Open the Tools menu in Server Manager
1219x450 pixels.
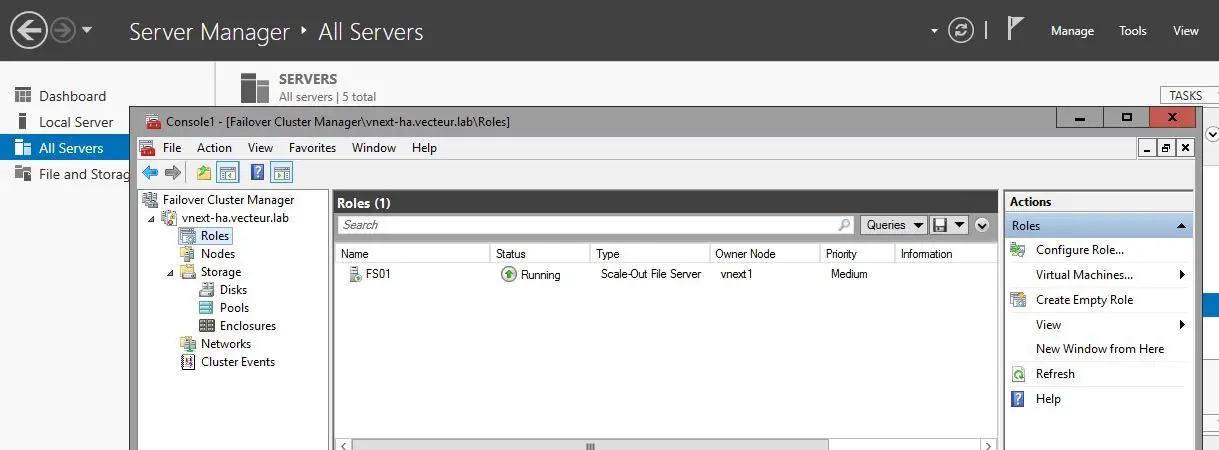[x=1133, y=31]
